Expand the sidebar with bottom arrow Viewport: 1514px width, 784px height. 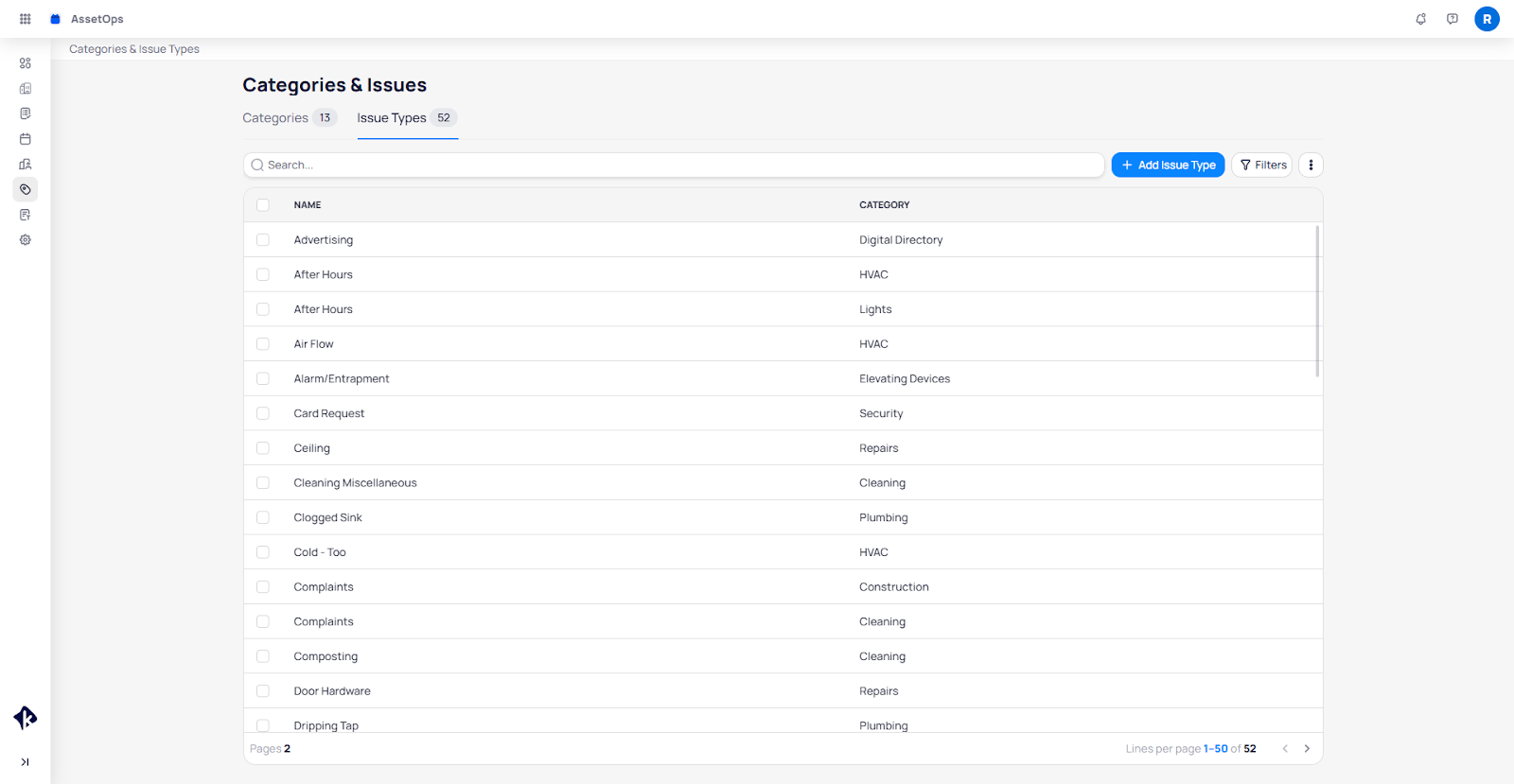point(26,762)
